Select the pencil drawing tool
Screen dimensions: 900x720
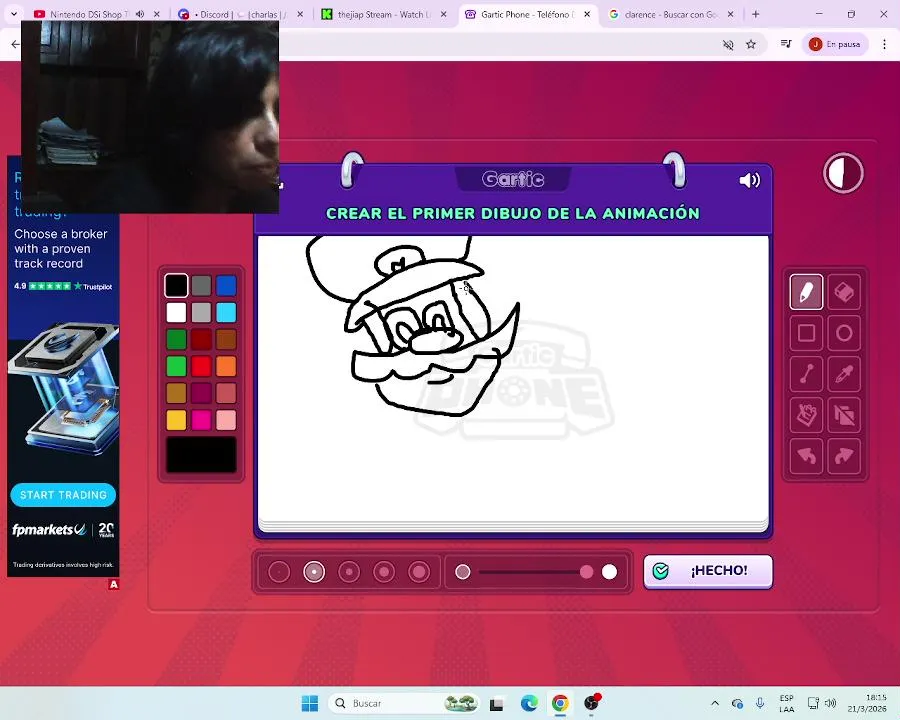[x=806, y=292]
